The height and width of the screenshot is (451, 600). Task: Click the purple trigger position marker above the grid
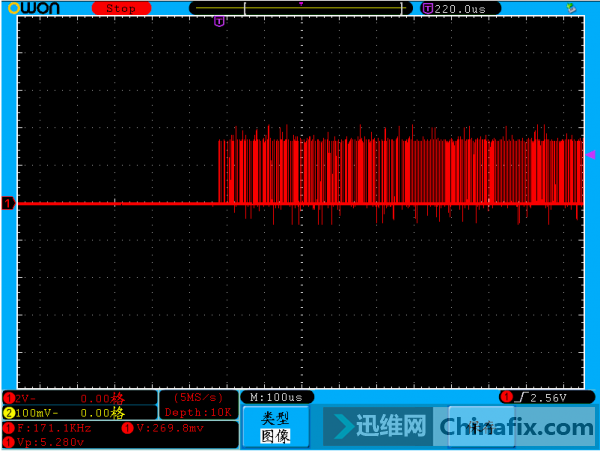(x=219, y=21)
